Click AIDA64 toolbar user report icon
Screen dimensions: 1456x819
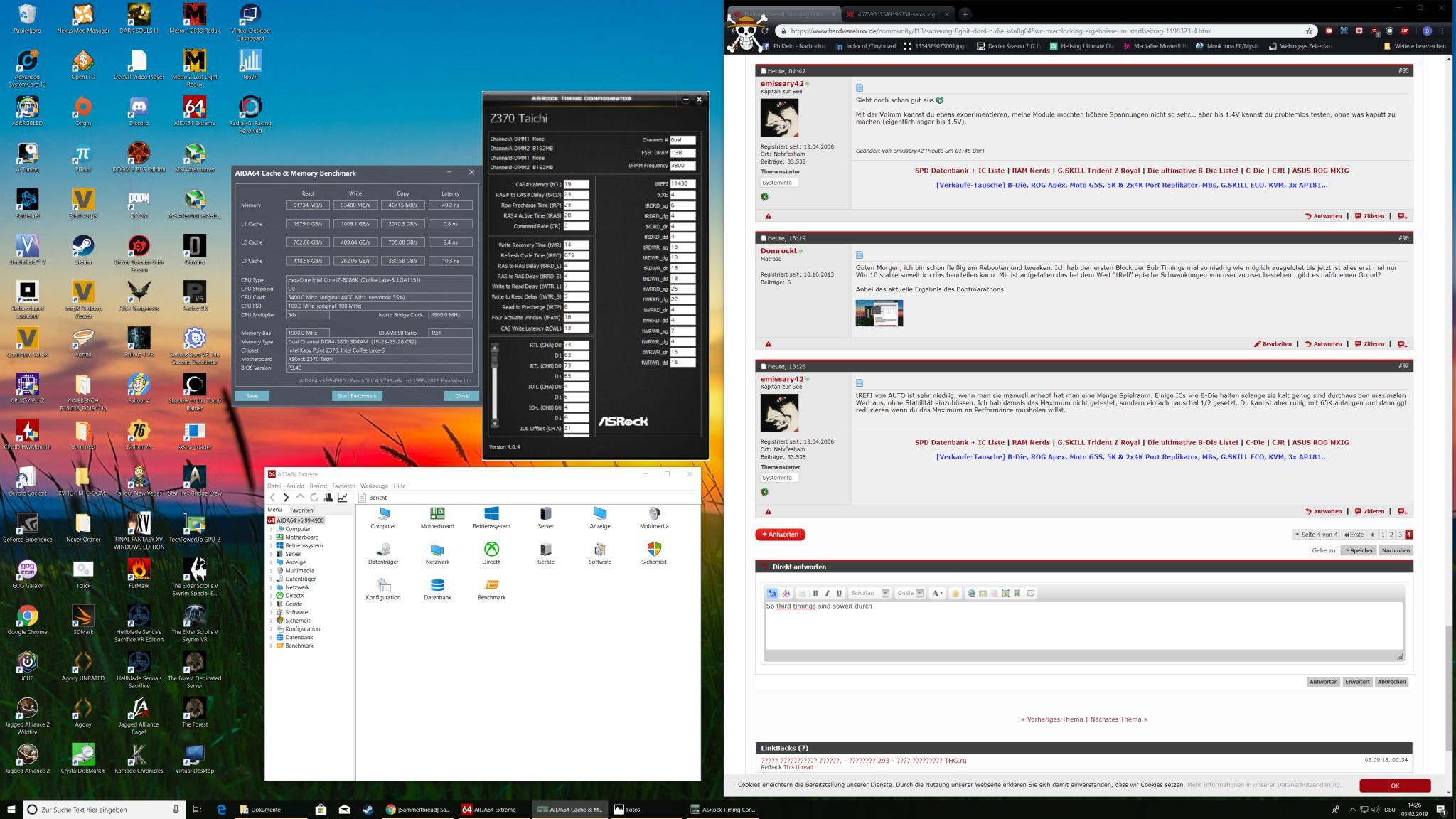tap(328, 498)
